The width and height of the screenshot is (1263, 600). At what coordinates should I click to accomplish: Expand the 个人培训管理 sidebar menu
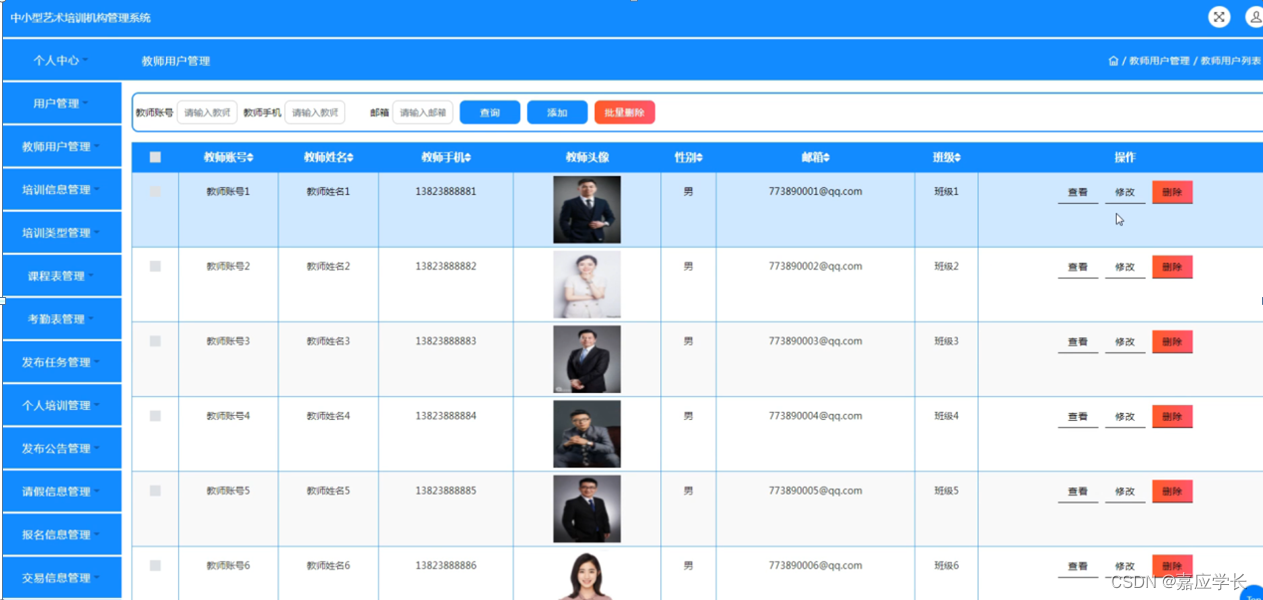click(62, 405)
